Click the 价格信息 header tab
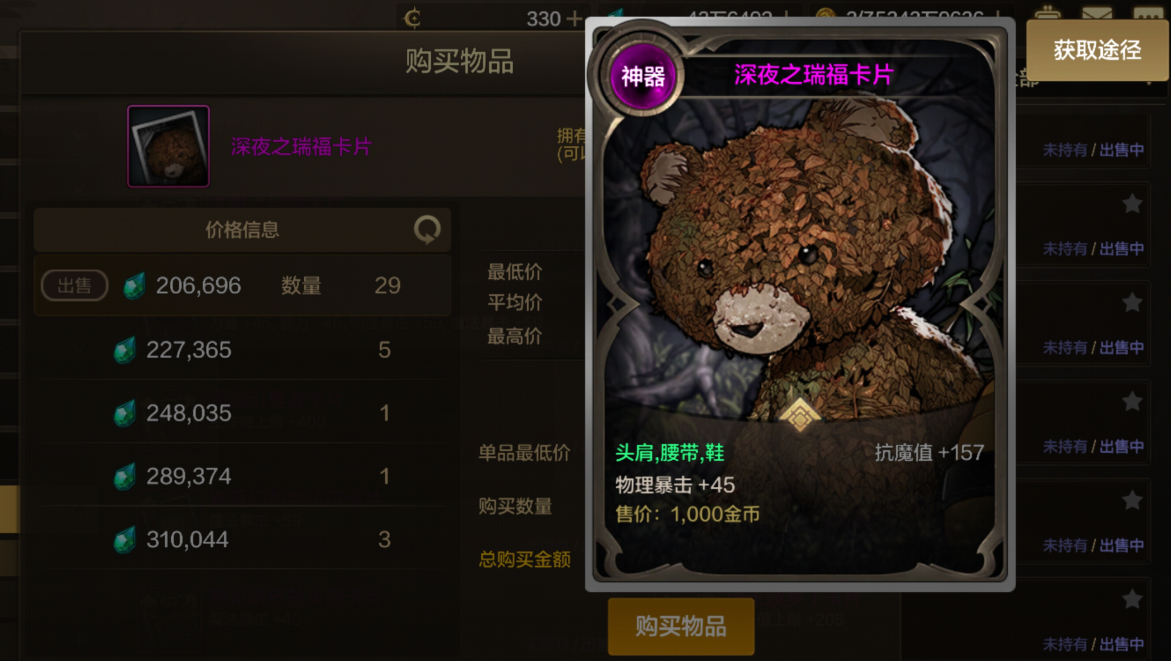This screenshot has height=661, width=1171. tap(242, 229)
